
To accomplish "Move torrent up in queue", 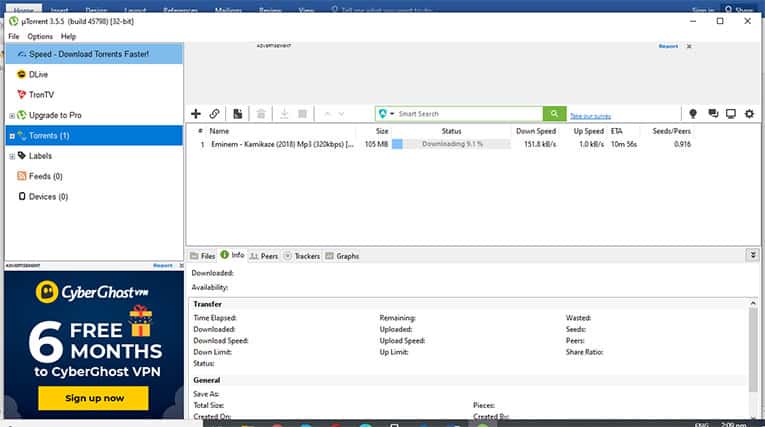I will tap(327, 114).
